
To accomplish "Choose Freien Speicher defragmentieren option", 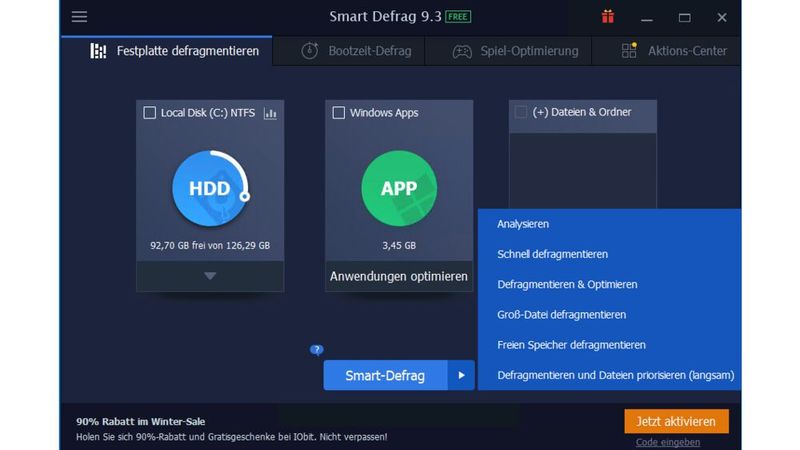I will point(609,345).
